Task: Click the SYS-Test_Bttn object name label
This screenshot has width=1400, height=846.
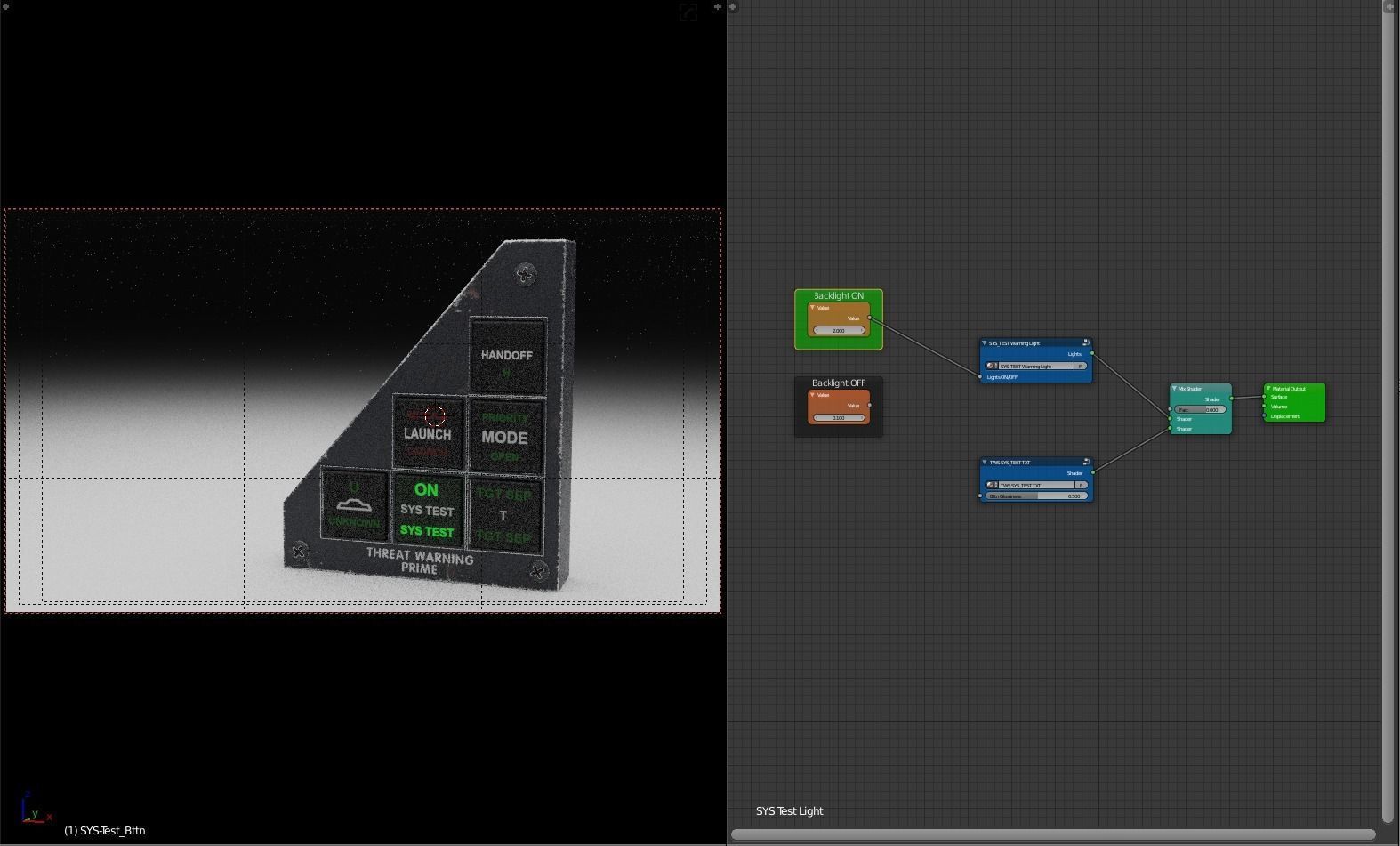Action: pos(104,831)
